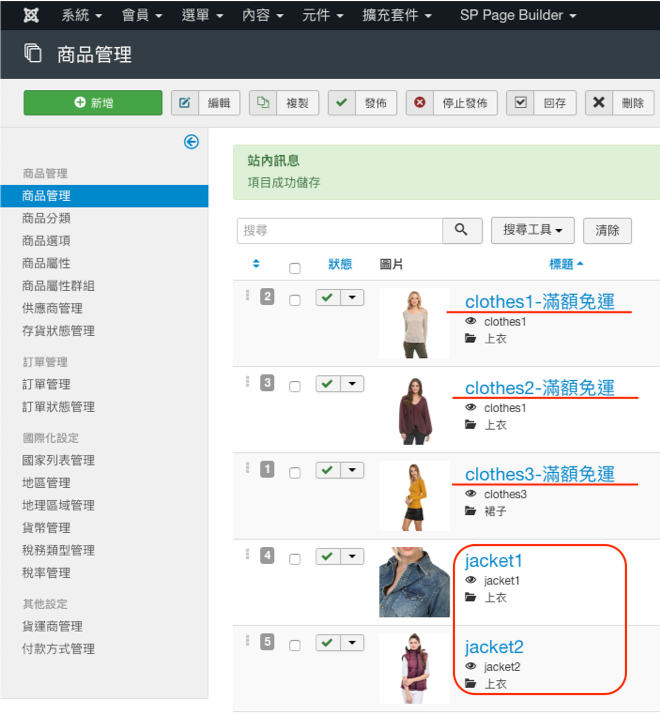Expand status dropdown arrow for clothes3
Viewport: 660px width, 714px height.
click(x=352, y=470)
